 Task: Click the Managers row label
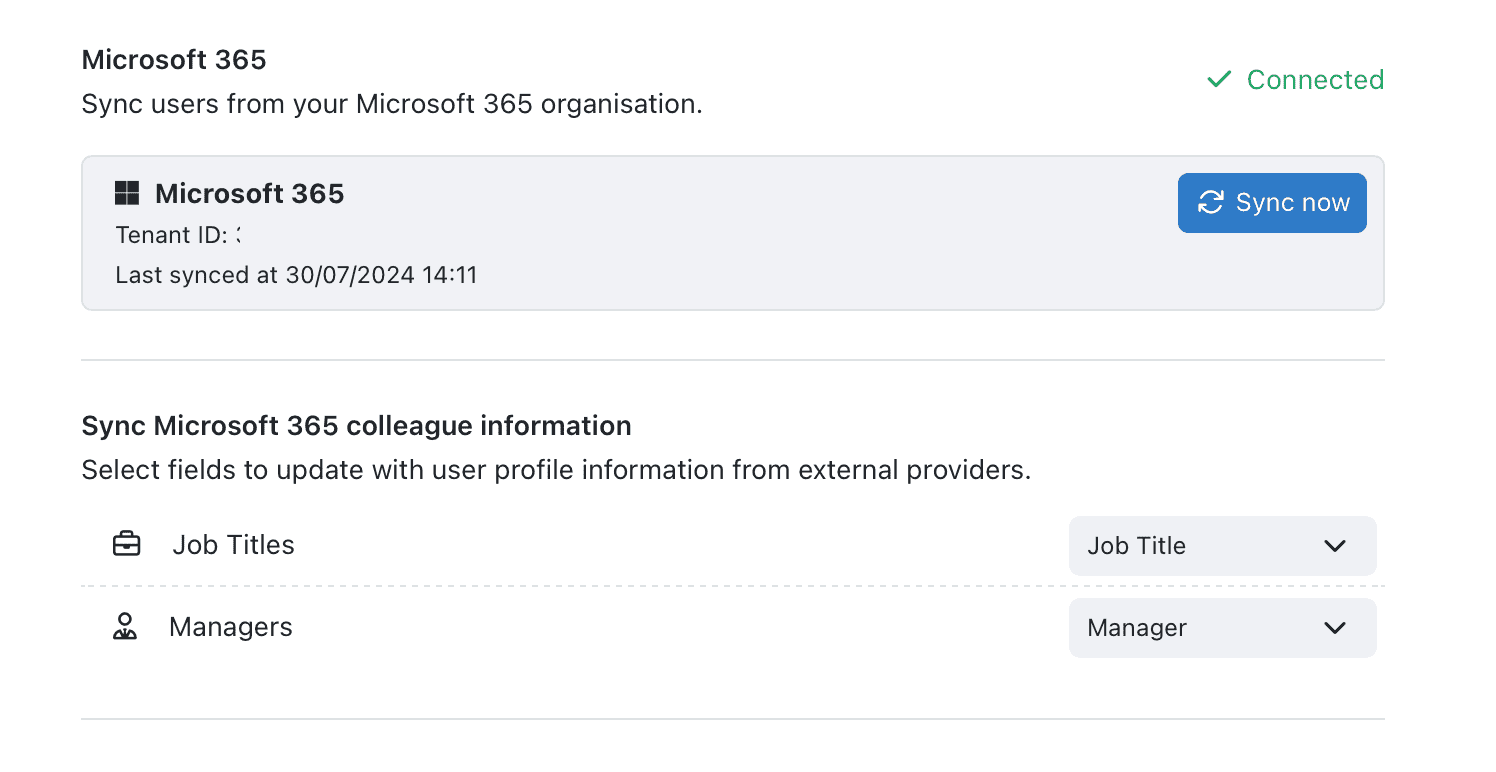[231, 627]
